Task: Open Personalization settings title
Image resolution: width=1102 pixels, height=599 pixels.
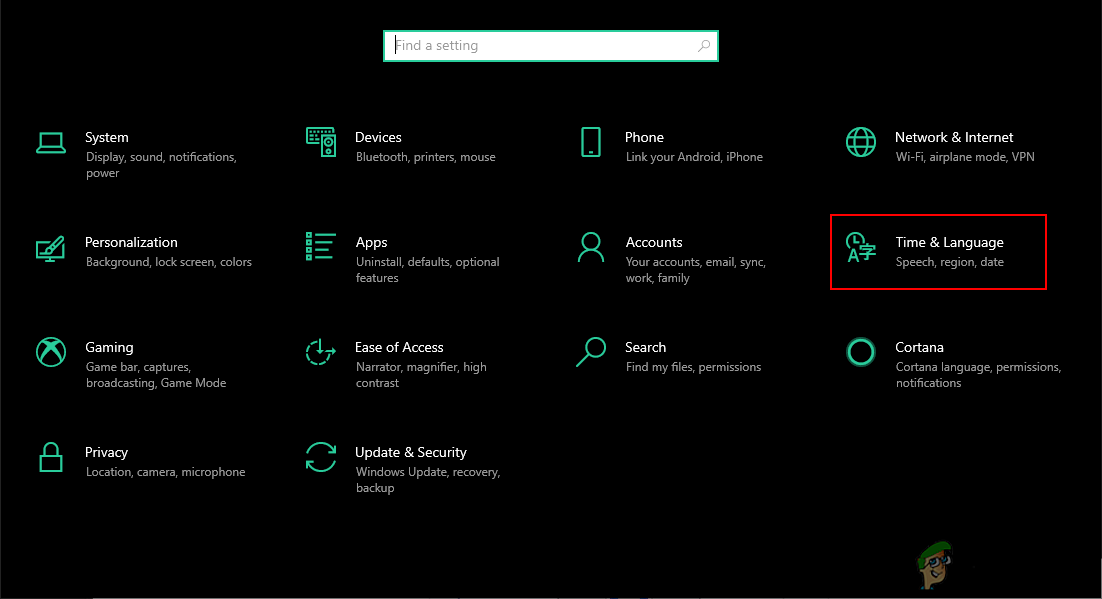Action: tap(131, 242)
